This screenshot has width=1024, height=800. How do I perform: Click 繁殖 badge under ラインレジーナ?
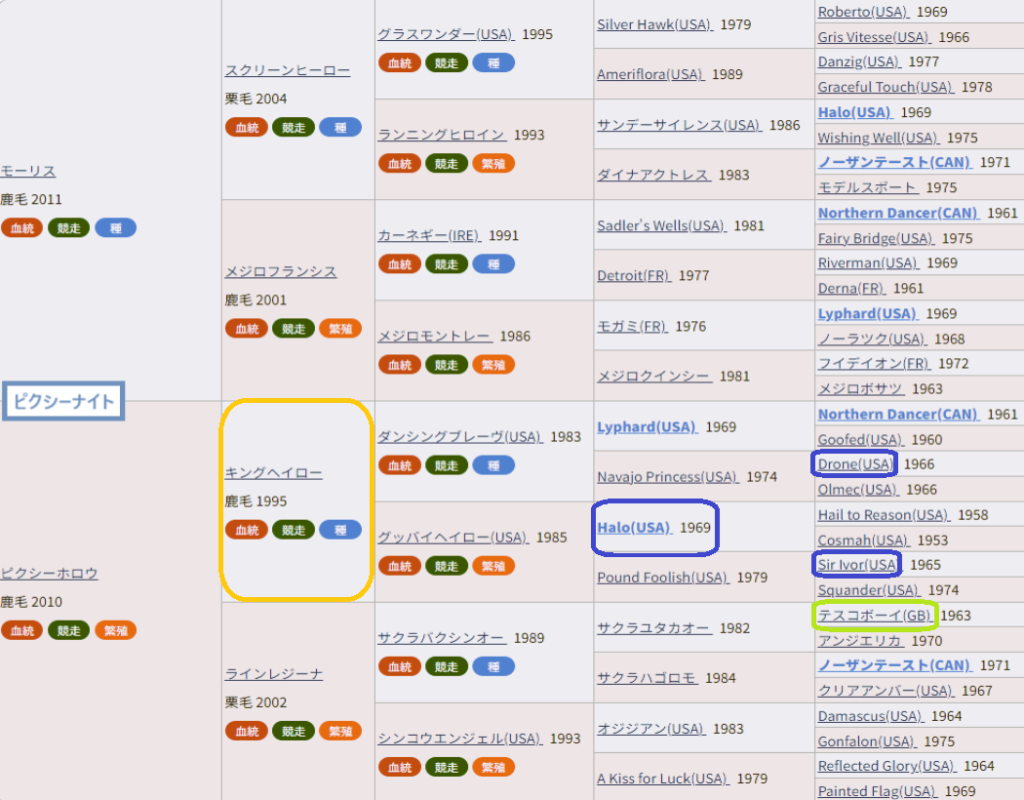click(x=340, y=731)
